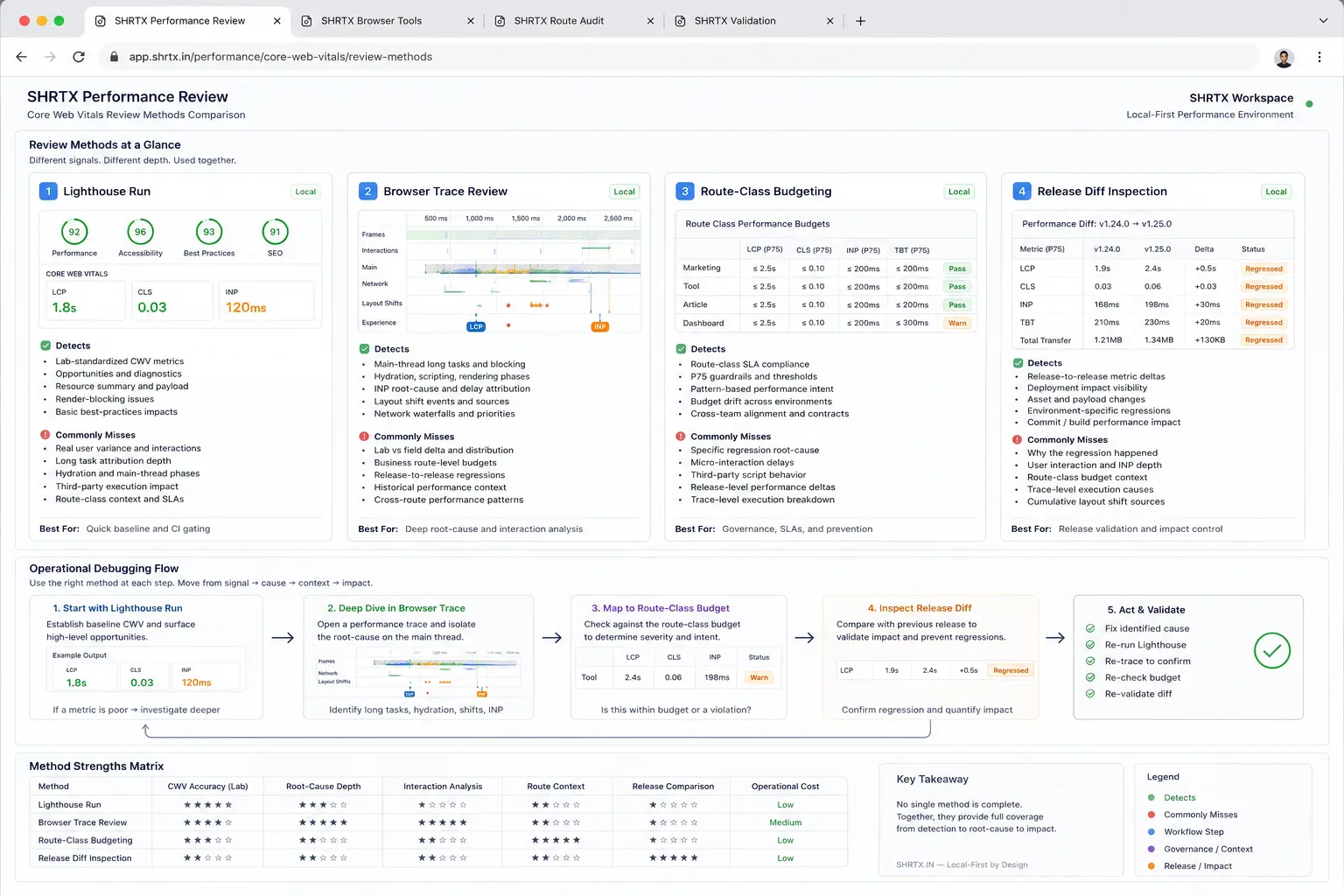The width and height of the screenshot is (1344, 896).
Task: Click the number 2 badge beside Browser Trace Review
Action: coord(367,192)
